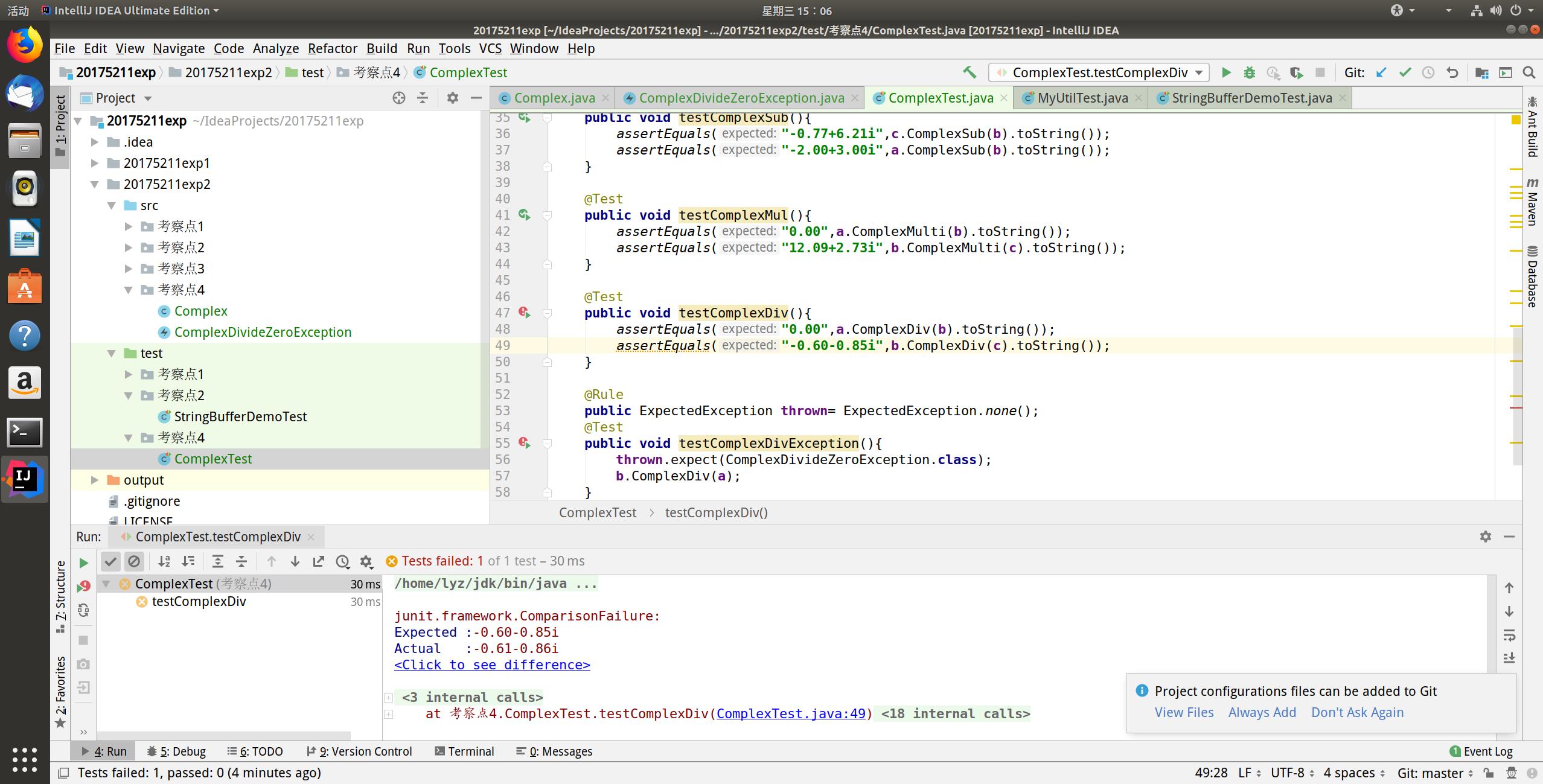
Task: Switch to MyUtilTest.java tab
Action: click(1082, 98)
